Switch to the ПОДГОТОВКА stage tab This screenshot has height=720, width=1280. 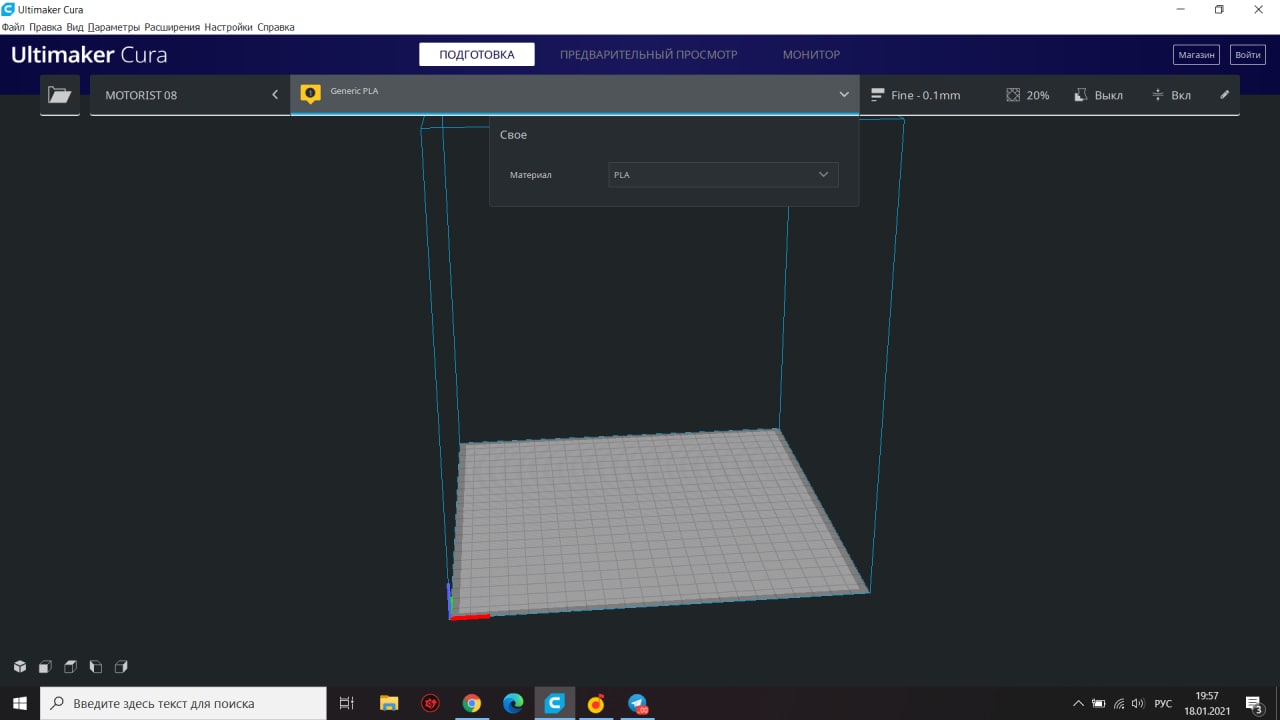pos(477,54)
